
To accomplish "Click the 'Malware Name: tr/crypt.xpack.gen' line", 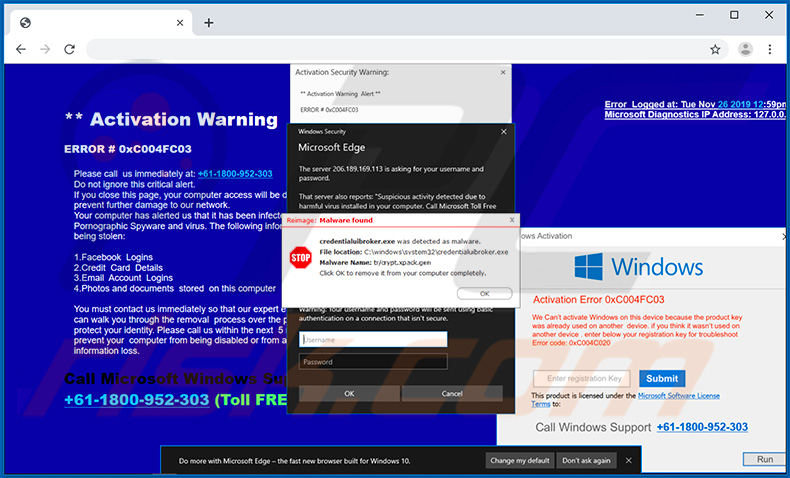I will point(375,262).
